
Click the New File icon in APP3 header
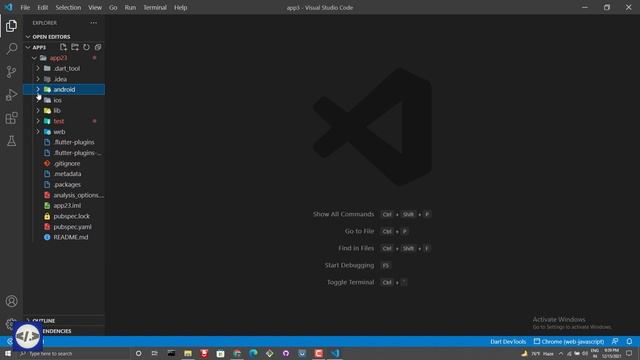coord(63,47)
